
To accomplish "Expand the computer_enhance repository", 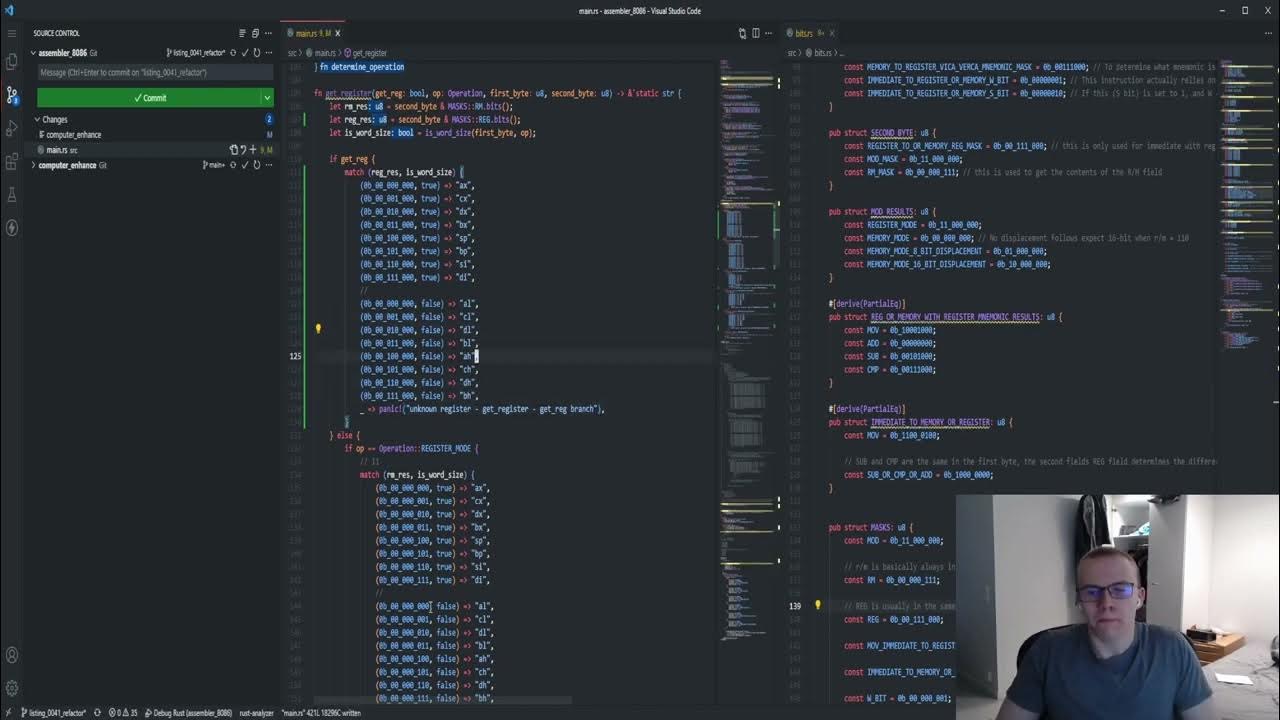I will coord(33,165).
